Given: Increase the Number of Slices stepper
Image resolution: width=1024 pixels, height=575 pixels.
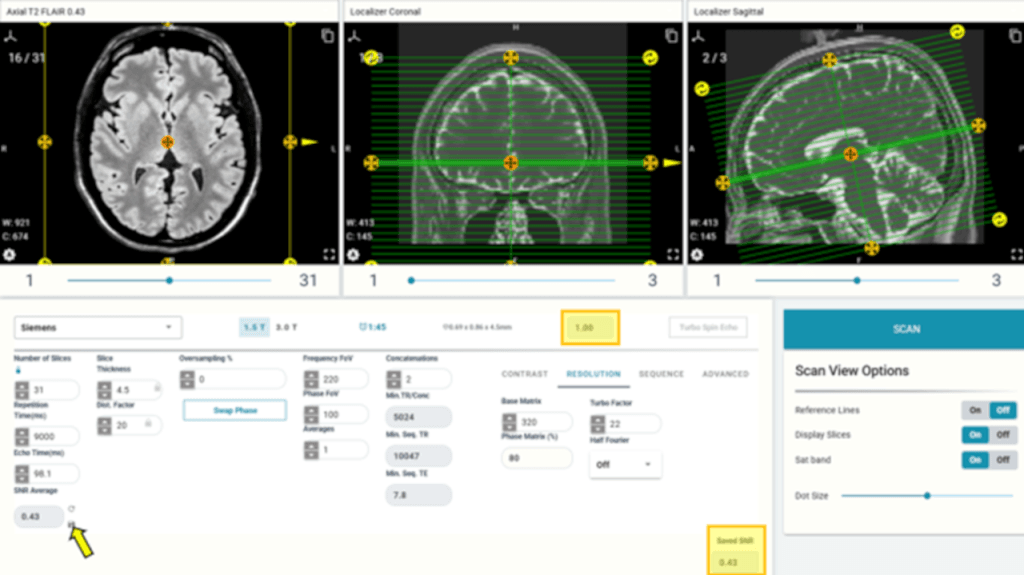Looking at the screenshot, I should [x=21, y=385].
